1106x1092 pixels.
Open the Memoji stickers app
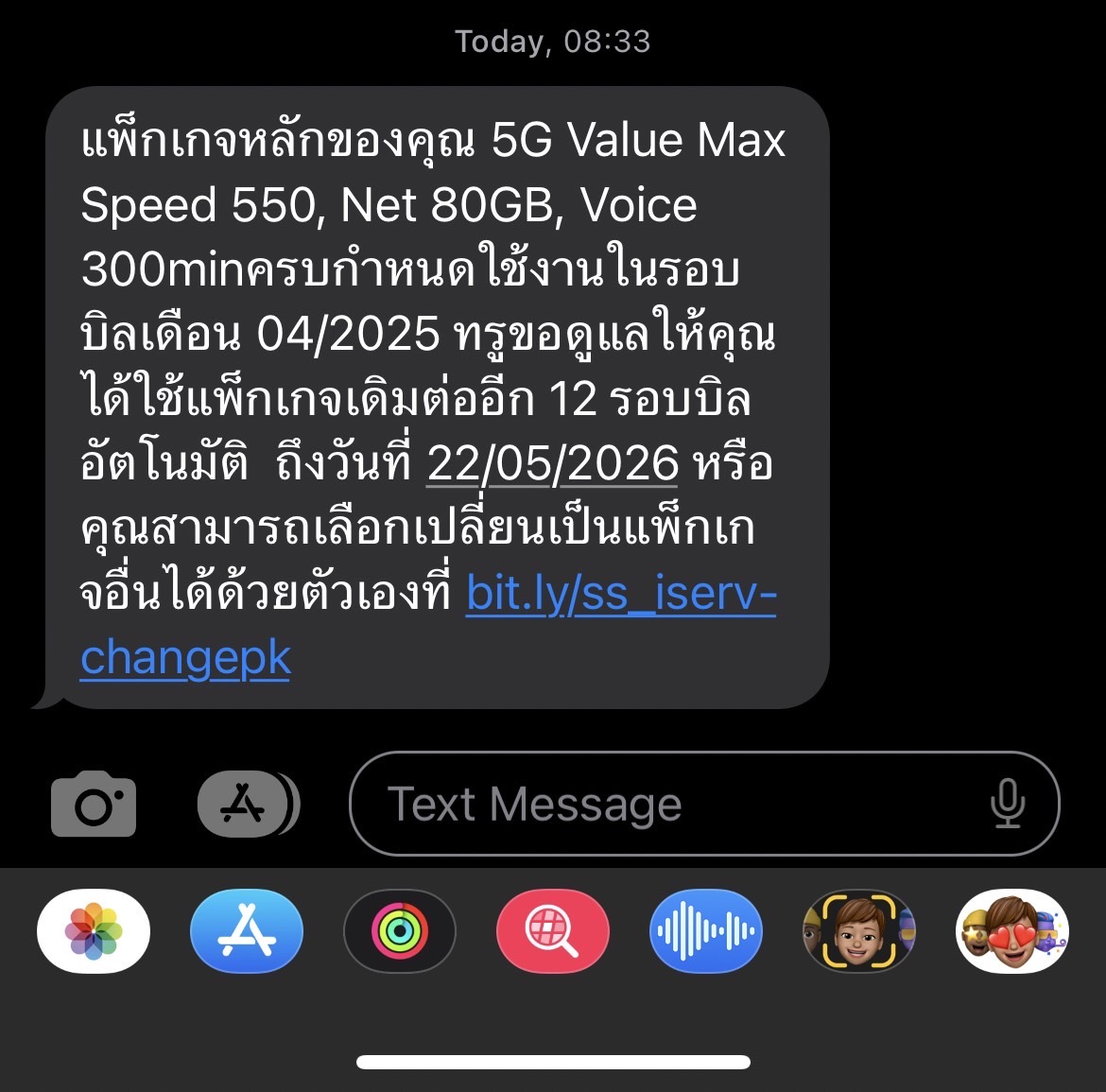click(1011, 931)
